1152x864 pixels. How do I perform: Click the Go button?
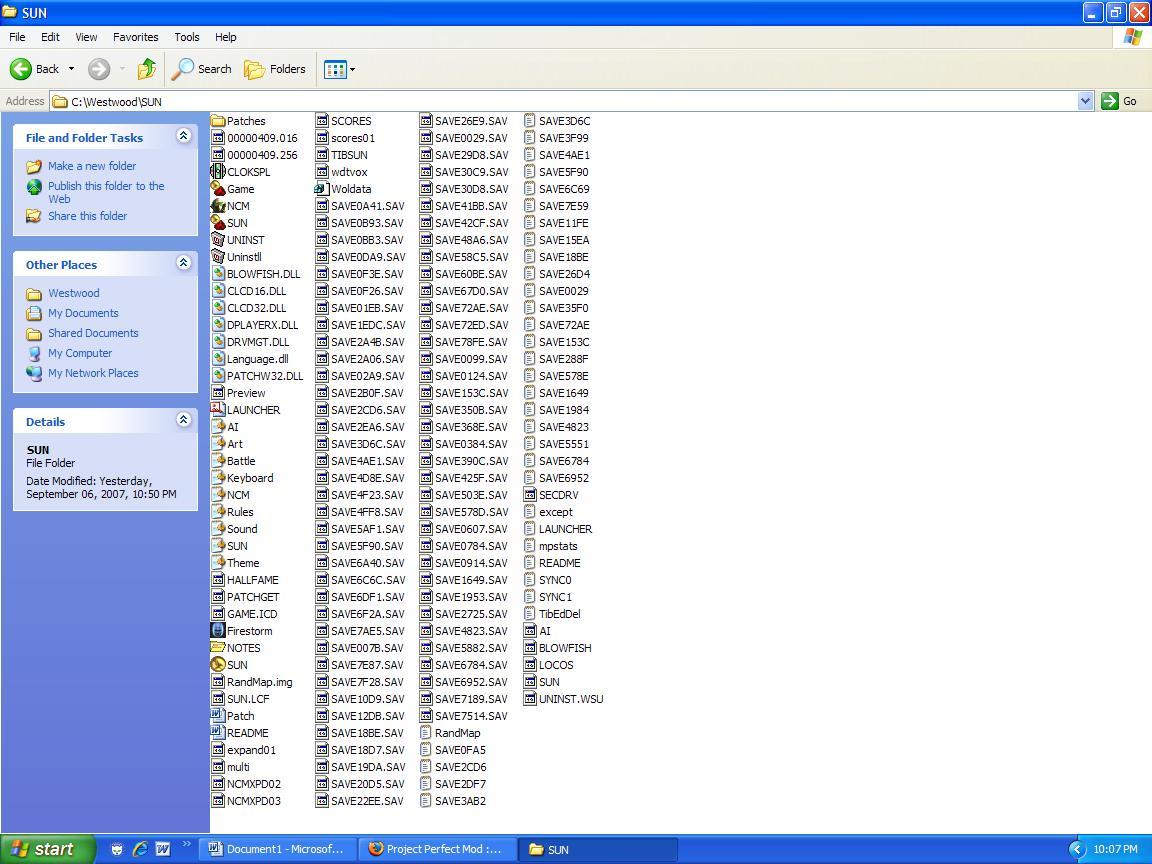1119,101
